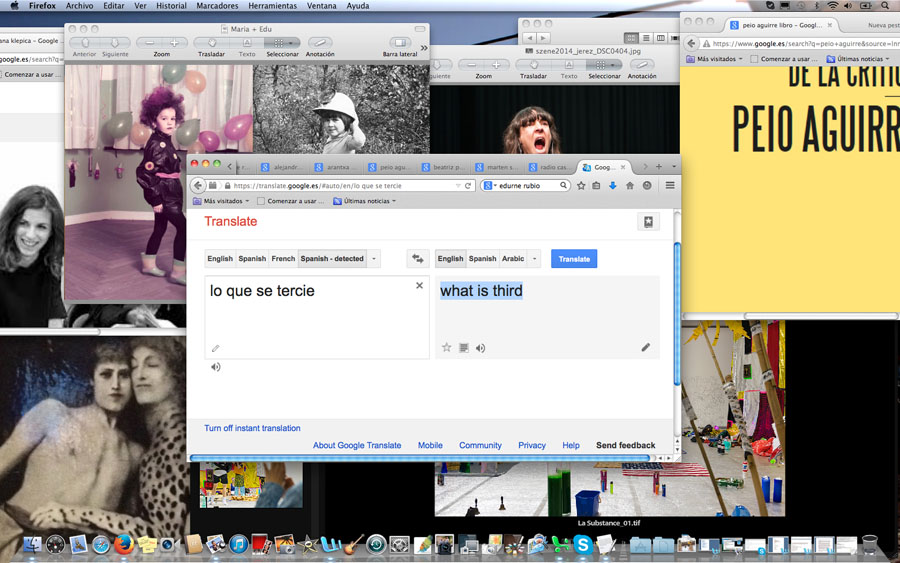Viewport: 900px width, 563px height.
Task: Open handwriting input pencil in source box
Action: click(216, 348)
